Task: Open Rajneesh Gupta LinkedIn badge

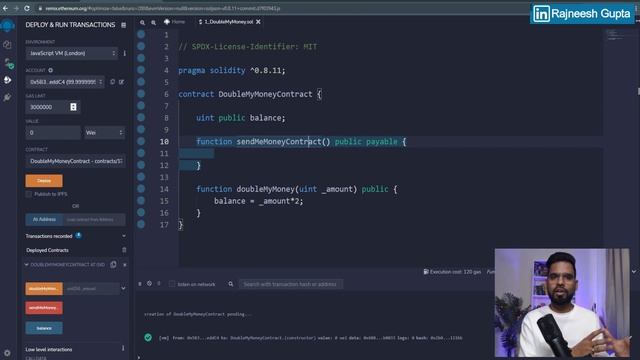Action: coord(582,14)
